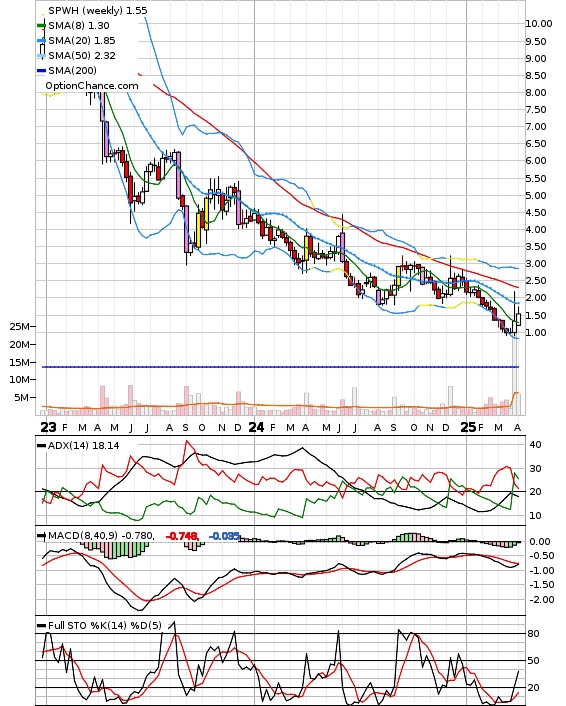Click the ADX 40 level axis label
Screen dimensions: 566x706
click(535, 444)
